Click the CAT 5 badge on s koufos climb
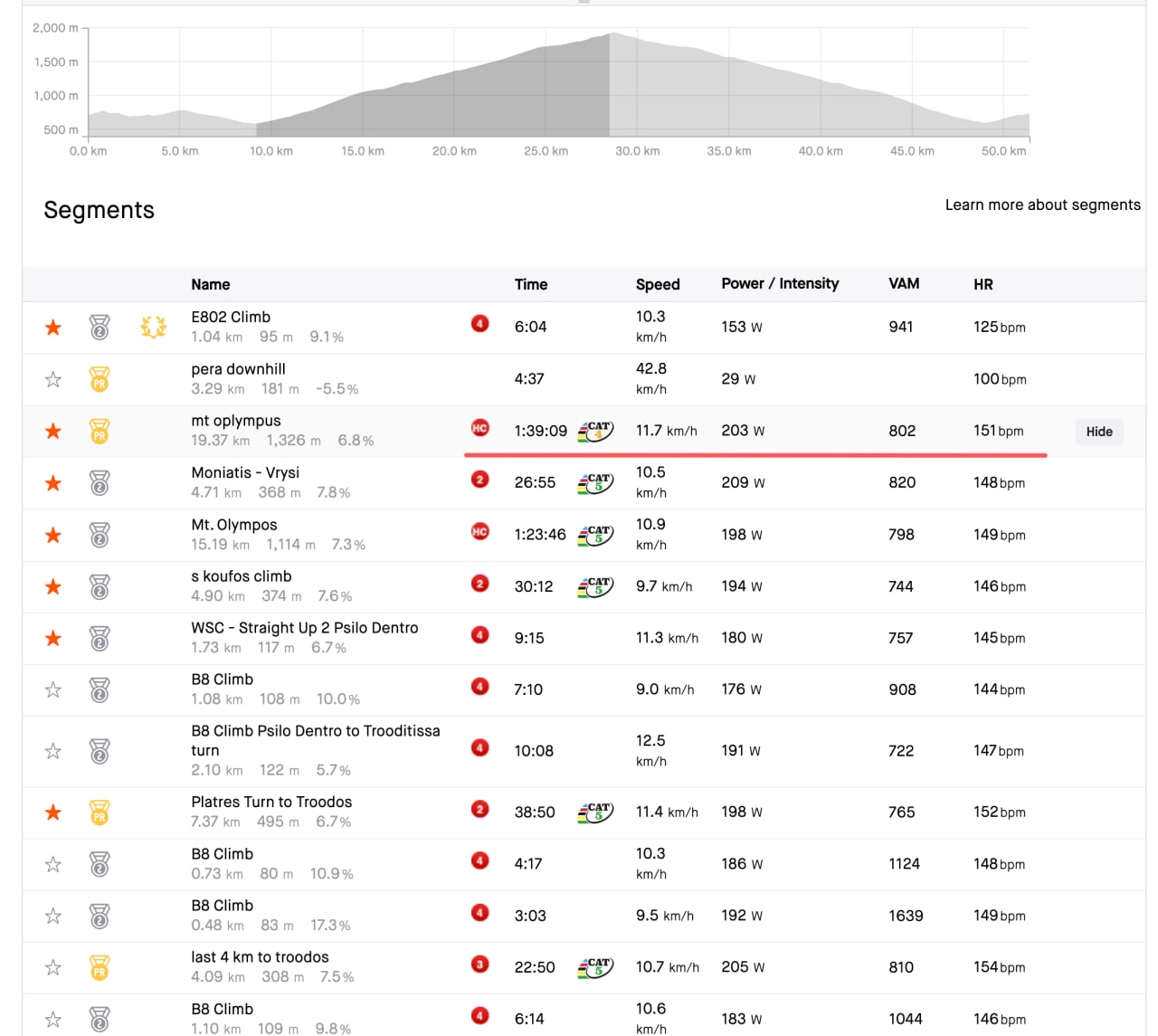Screen dimensions: 1158x1036 coord(595,587)
